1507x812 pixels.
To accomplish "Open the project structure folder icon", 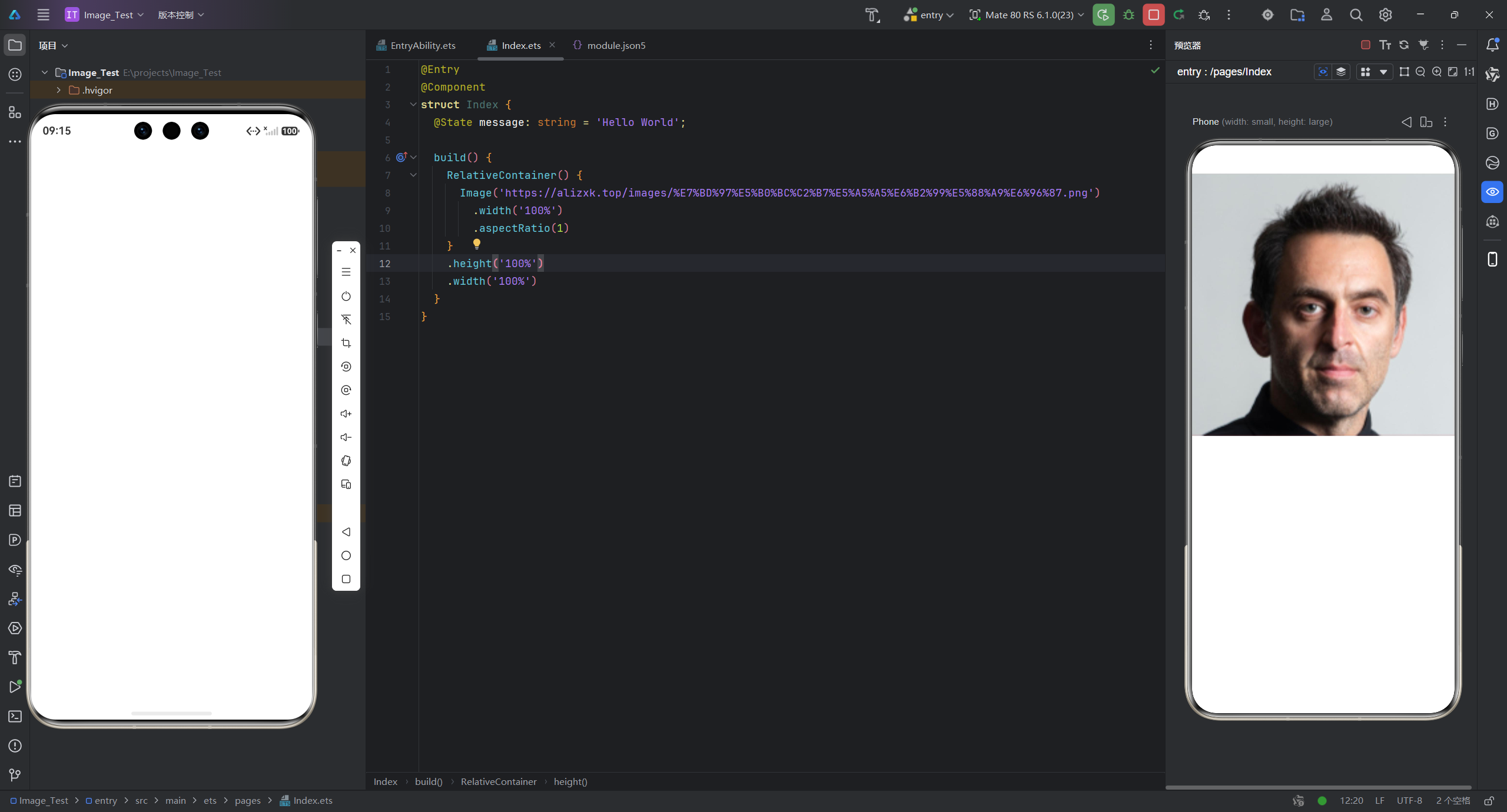I will (x=1297, y=15).
